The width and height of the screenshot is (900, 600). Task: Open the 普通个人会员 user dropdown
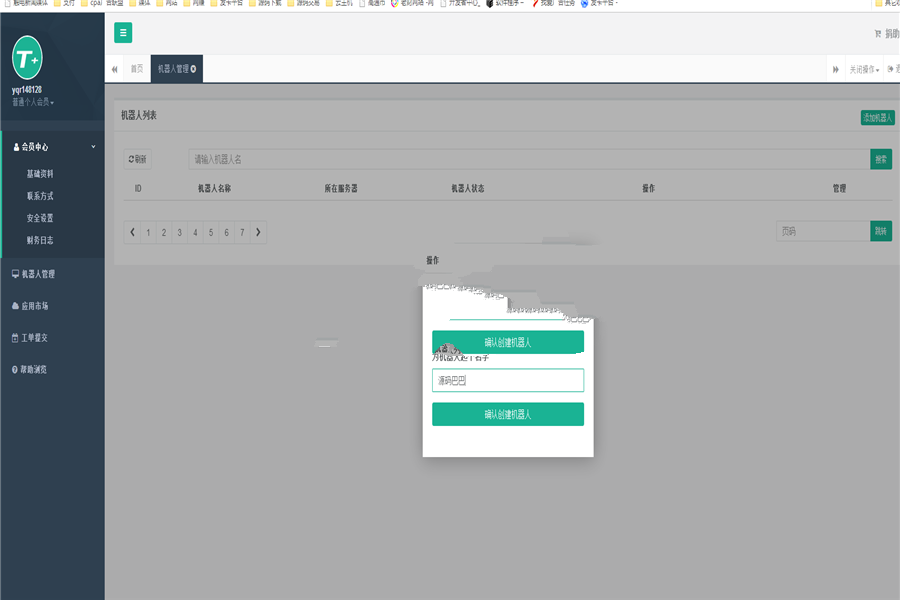pos(33,102)
